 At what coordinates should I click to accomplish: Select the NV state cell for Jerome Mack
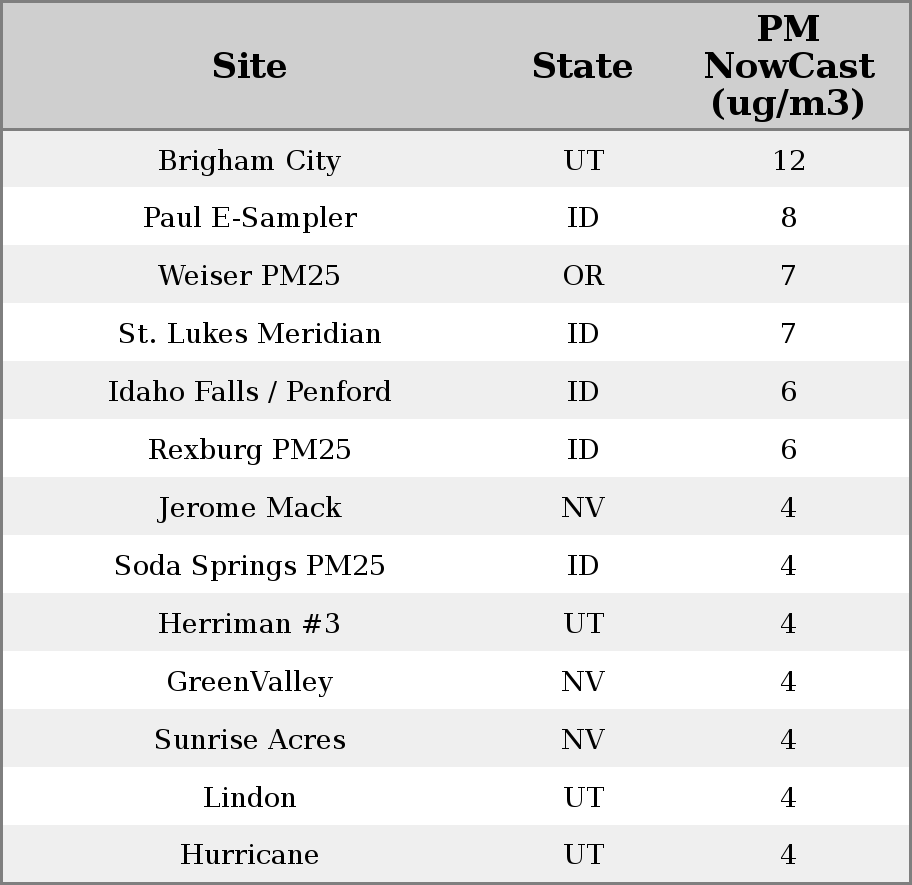(x=583, y=508)
